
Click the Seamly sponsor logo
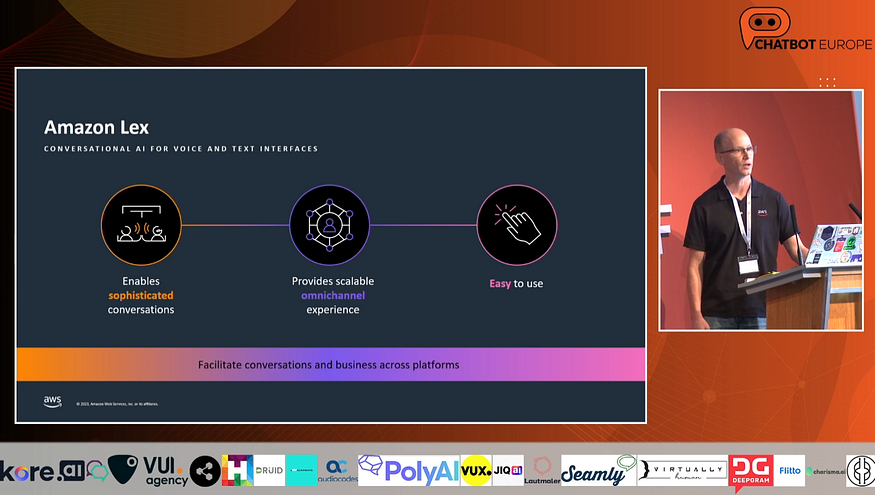point(599,470)
